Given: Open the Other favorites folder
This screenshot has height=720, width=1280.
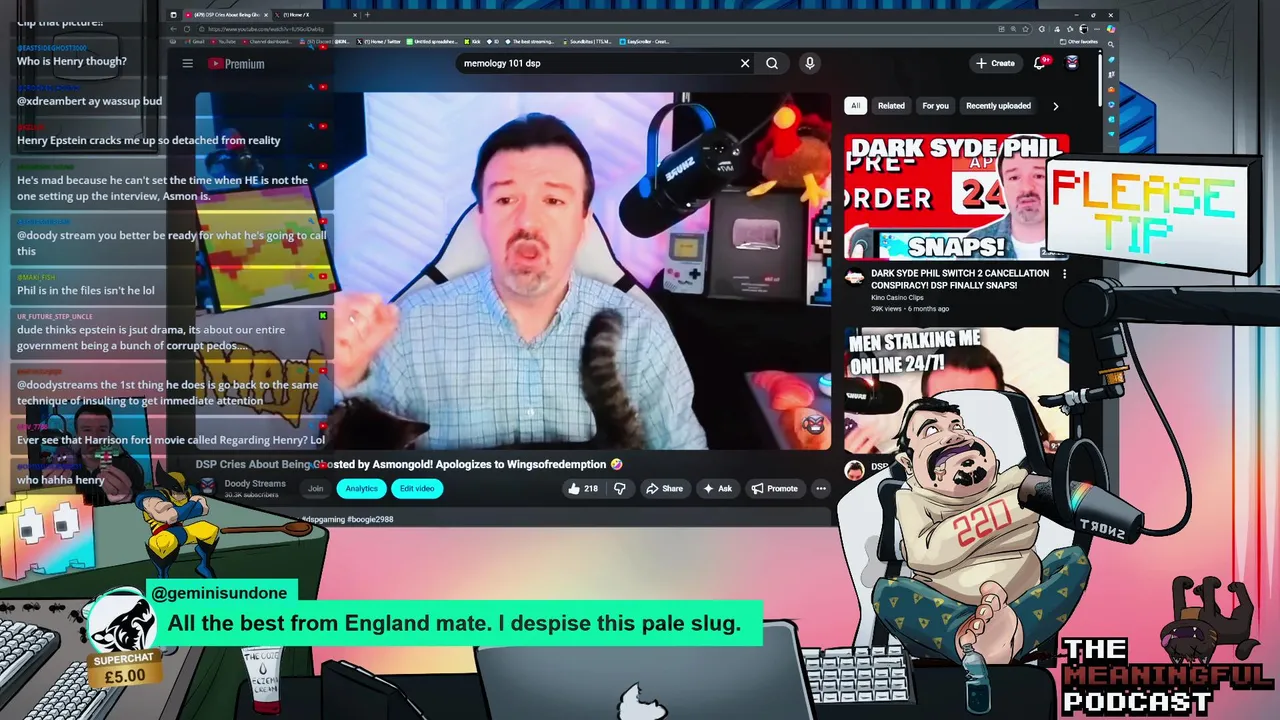Looking at the screenshot, I should [x=1079, y=42].
